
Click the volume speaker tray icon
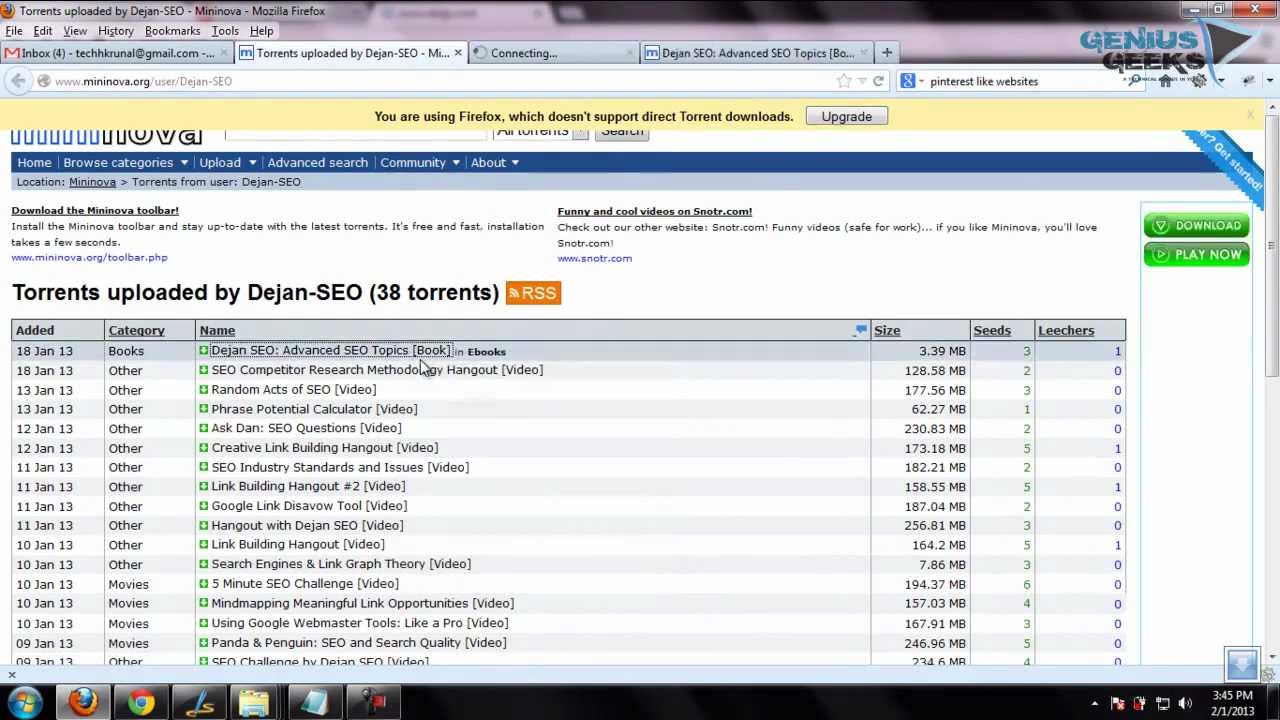click(x=1185, y=703)
